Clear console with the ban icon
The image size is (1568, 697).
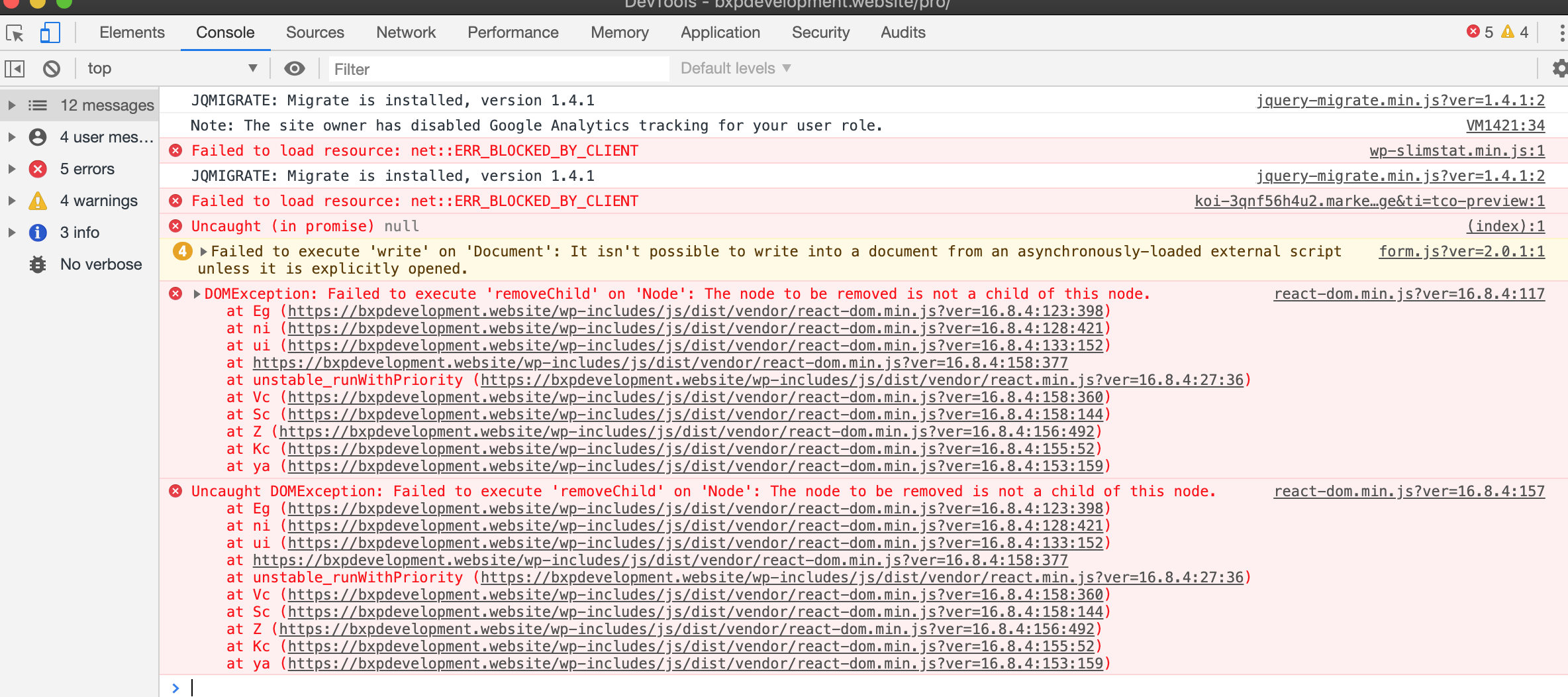coord(52,69)
